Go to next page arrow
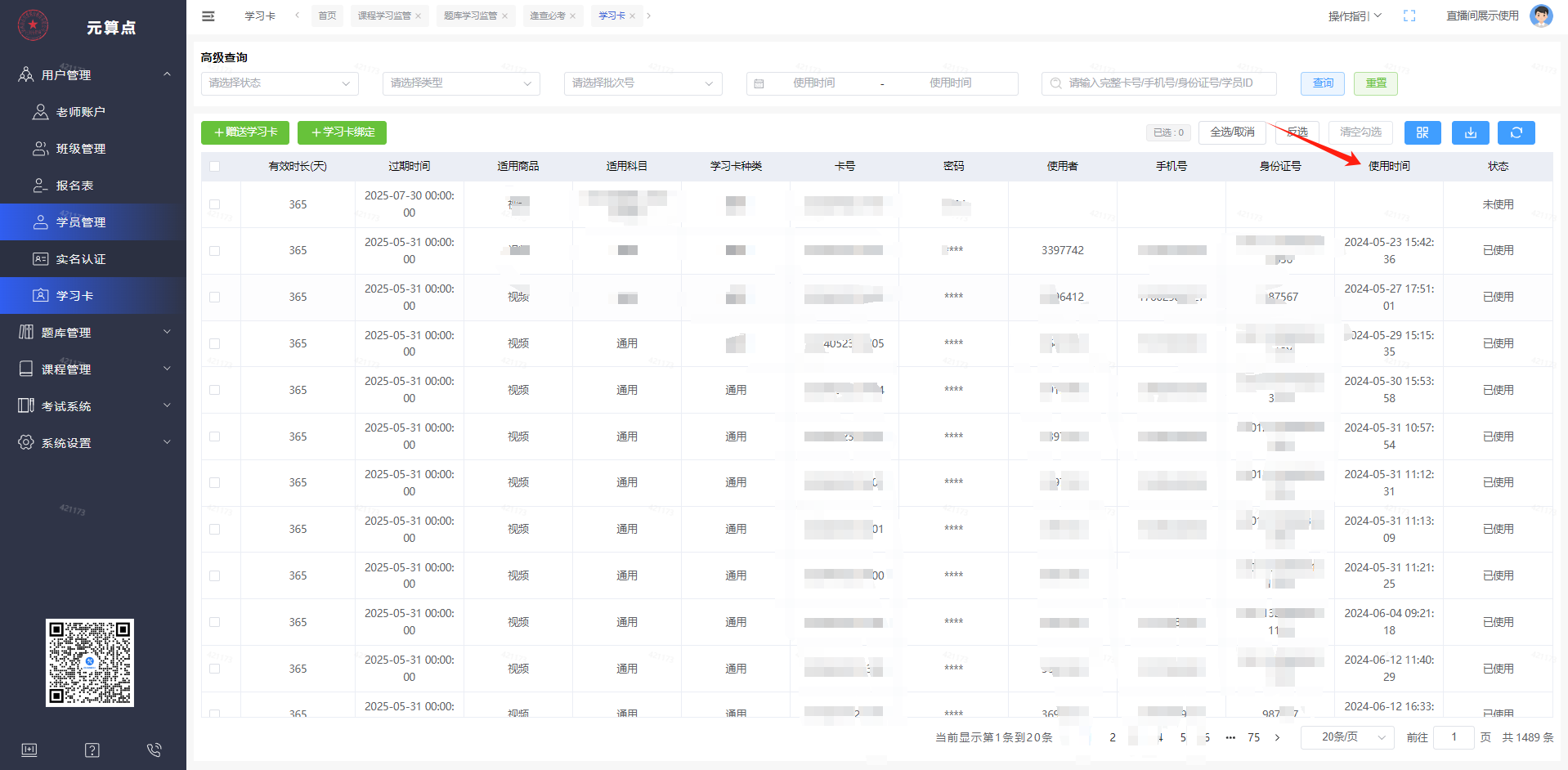Viewport: 1568px width, 770px height. pos(1278,737)
